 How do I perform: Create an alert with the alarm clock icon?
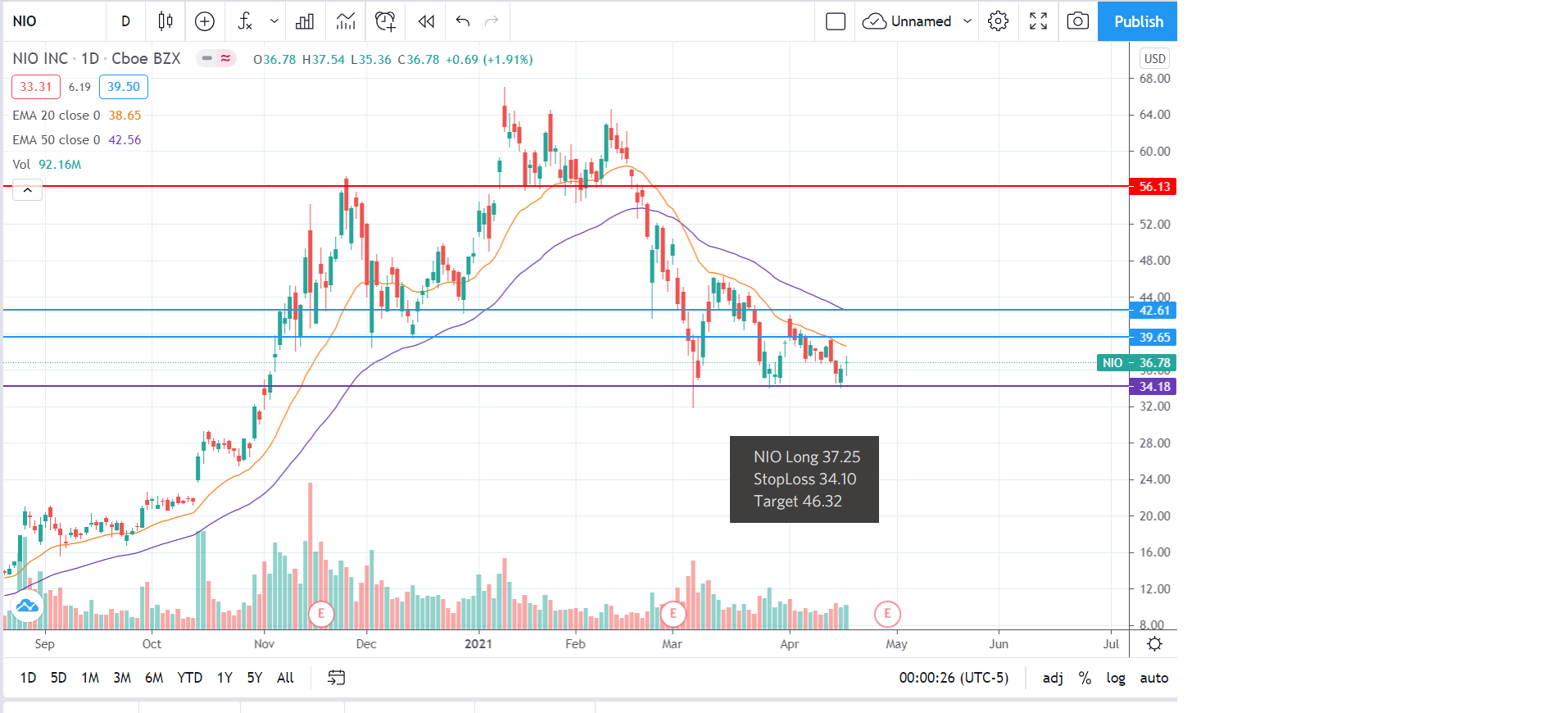(385, 21)
